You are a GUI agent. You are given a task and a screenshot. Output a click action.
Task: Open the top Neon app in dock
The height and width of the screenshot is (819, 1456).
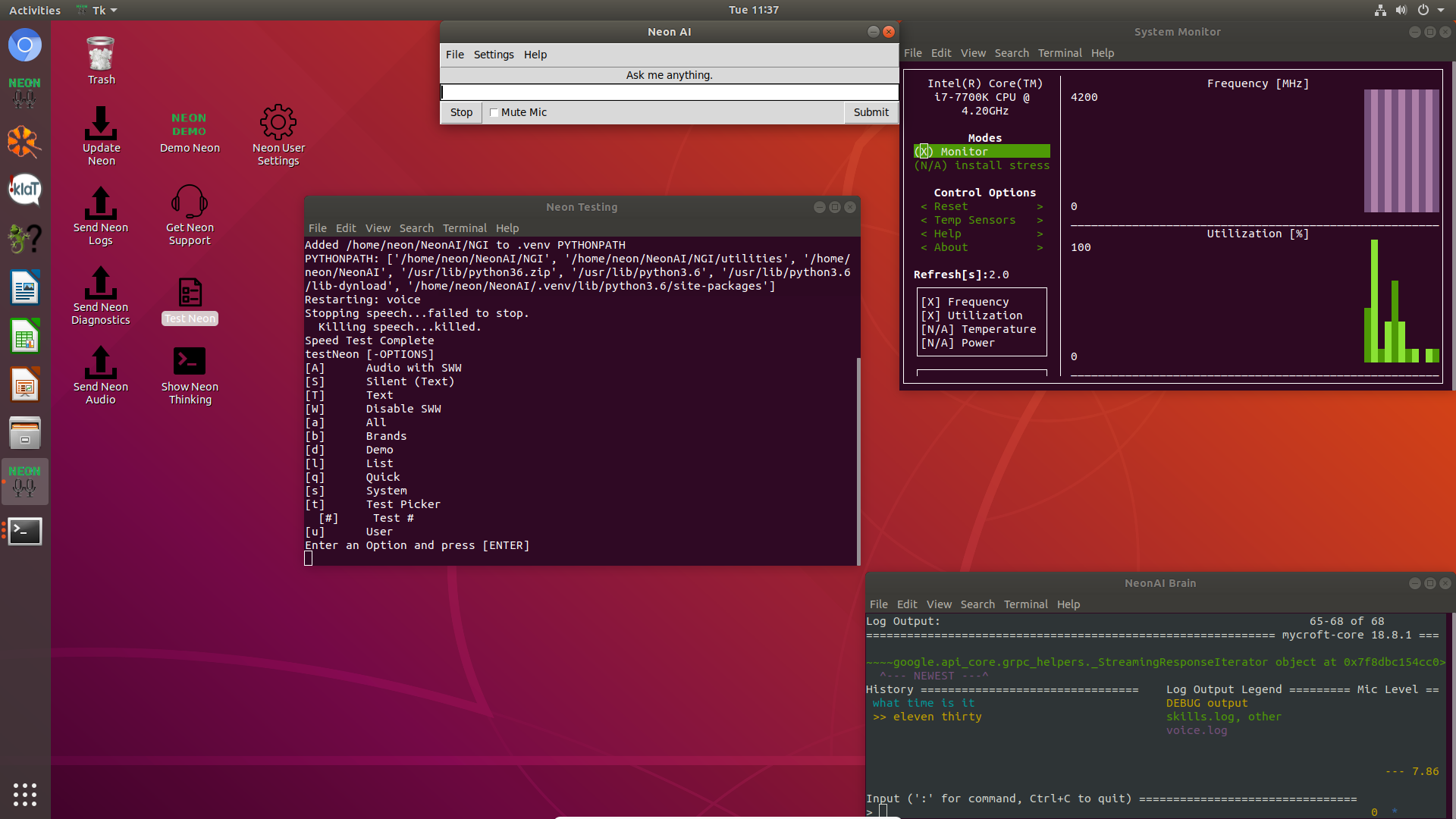point(25,93)
